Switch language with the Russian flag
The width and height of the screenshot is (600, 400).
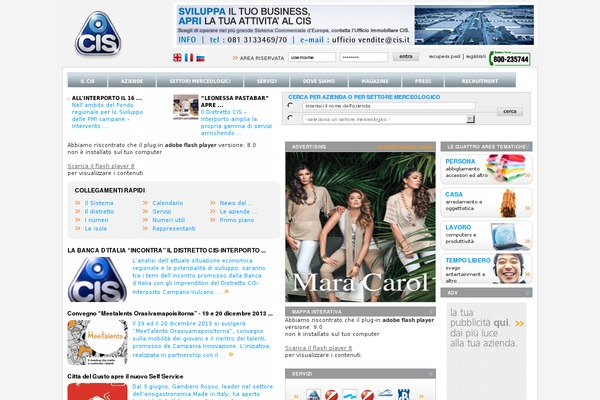[200, 58]
